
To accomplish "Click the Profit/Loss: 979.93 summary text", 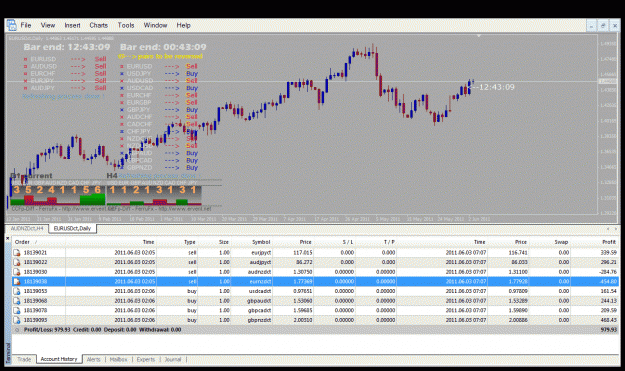I will [x=47, y=330].
